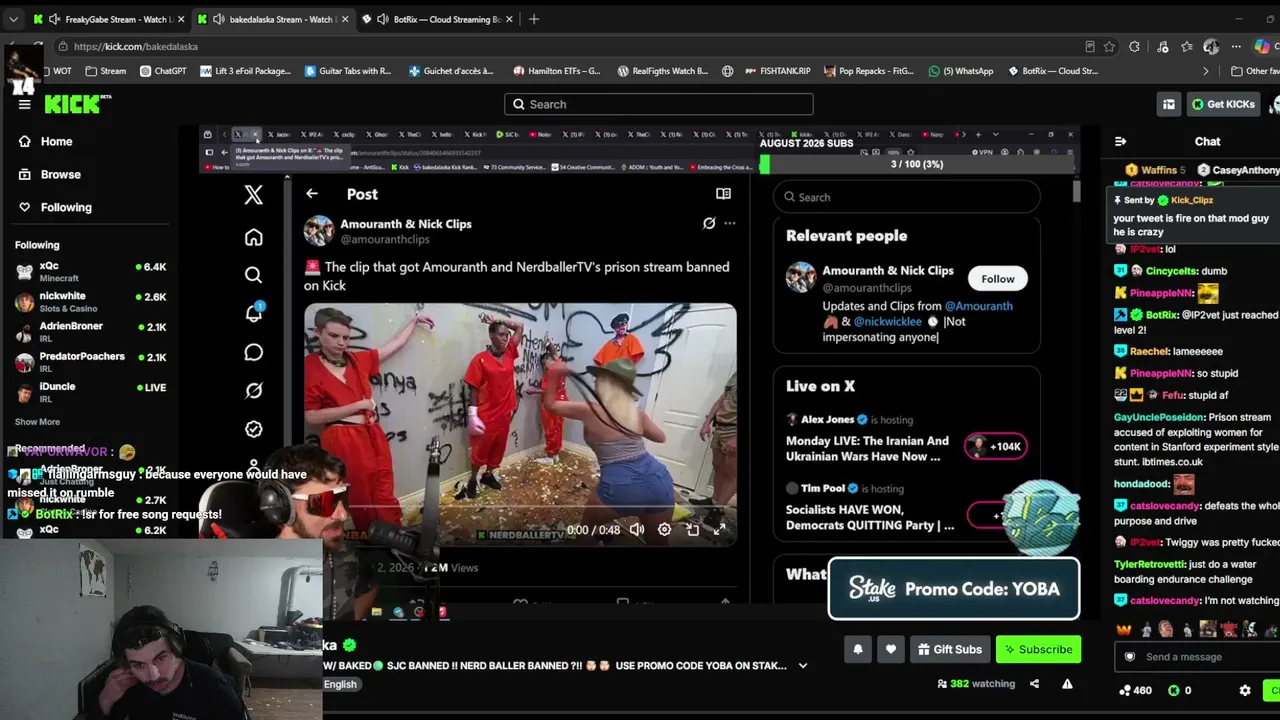Image resolution: width=1280 pixels, height=720 pixels.
Task: Collapse the chat panel arrow icon
Action: (x=1120, y=141)
